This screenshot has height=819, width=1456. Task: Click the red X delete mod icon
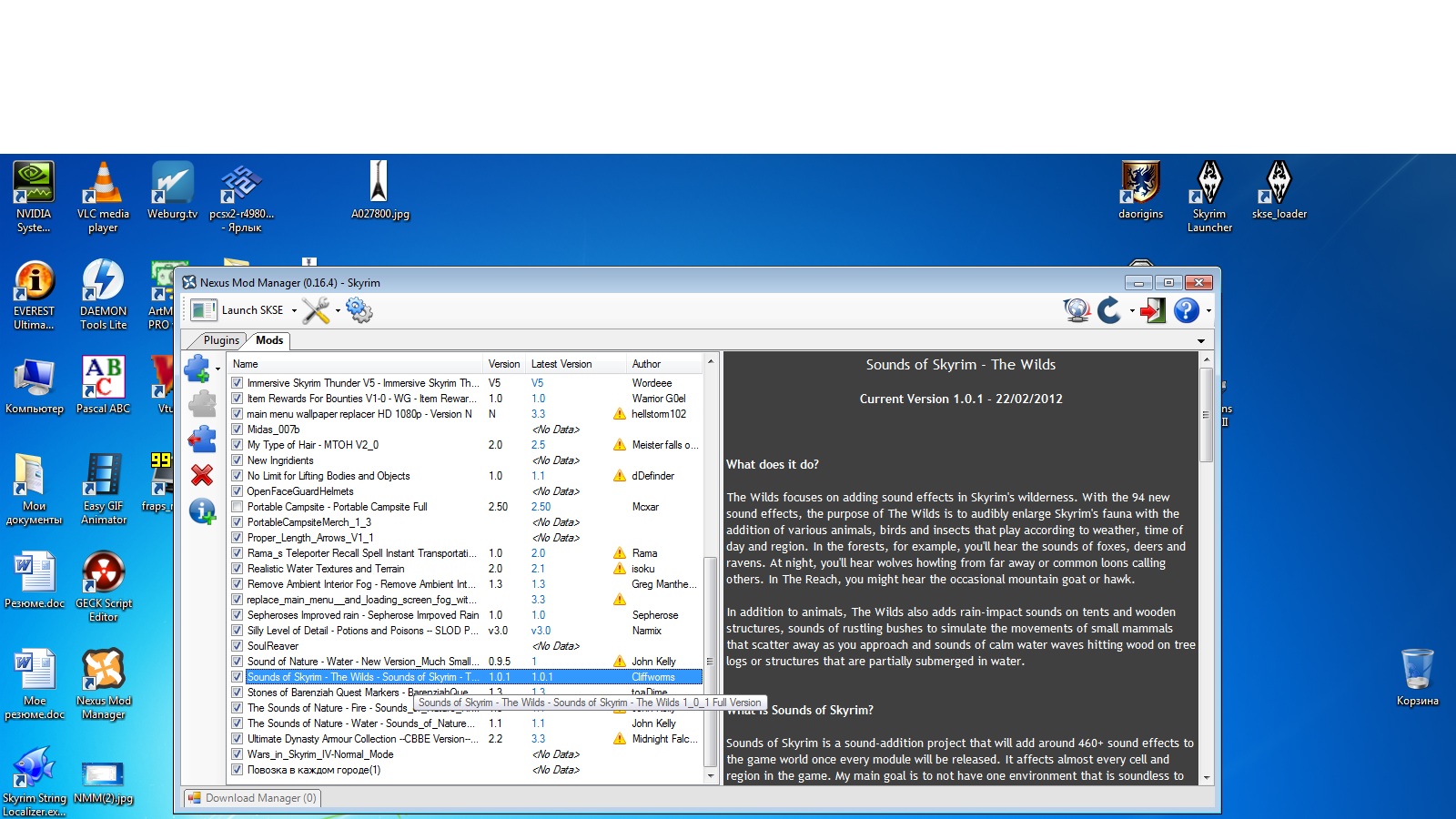tap(202, 475)
